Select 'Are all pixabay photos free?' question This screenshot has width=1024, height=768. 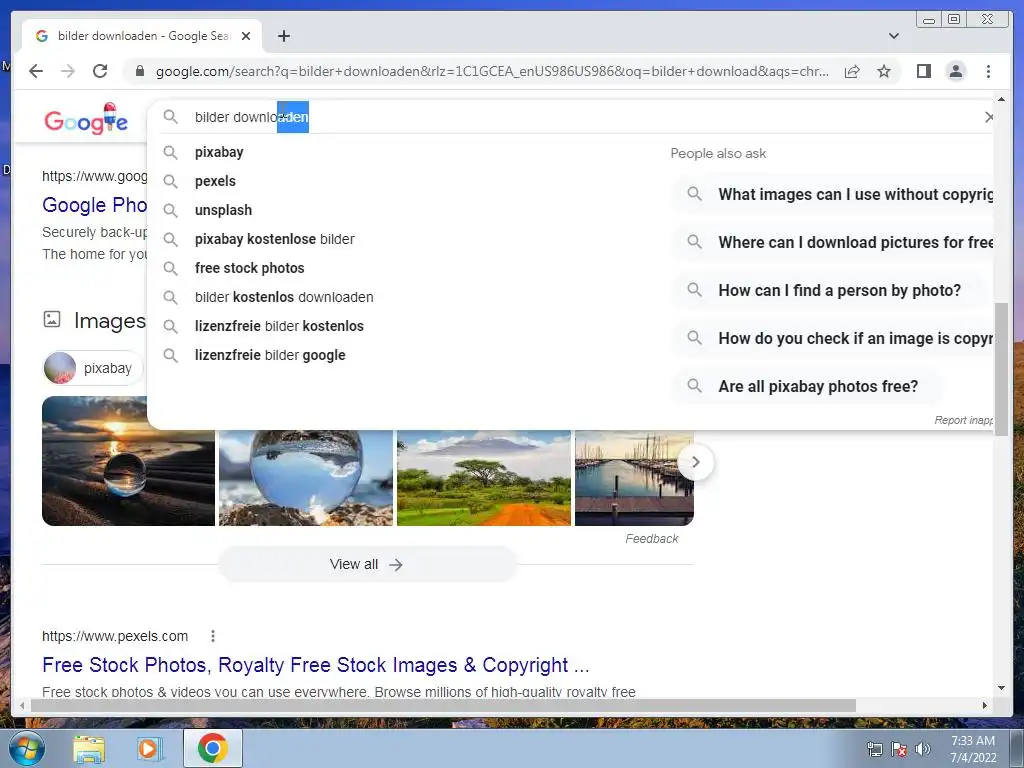pyautogui.click(x=807, y=387)
